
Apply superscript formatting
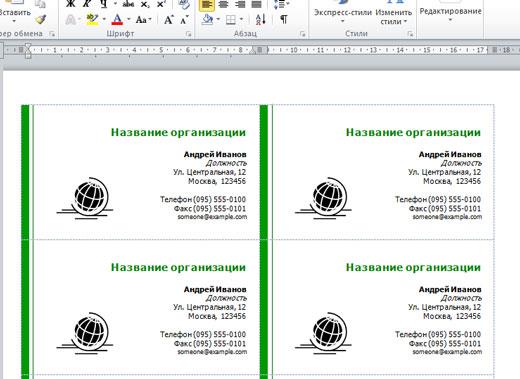pyautogui.click(x=161, y=3)
